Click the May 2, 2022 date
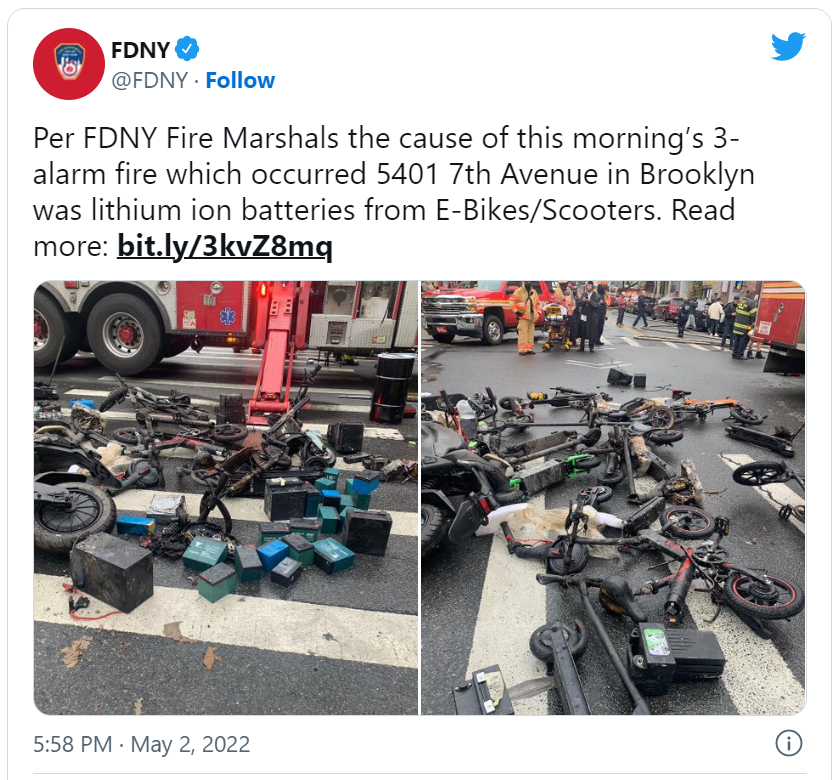 (x=190, y=744)
